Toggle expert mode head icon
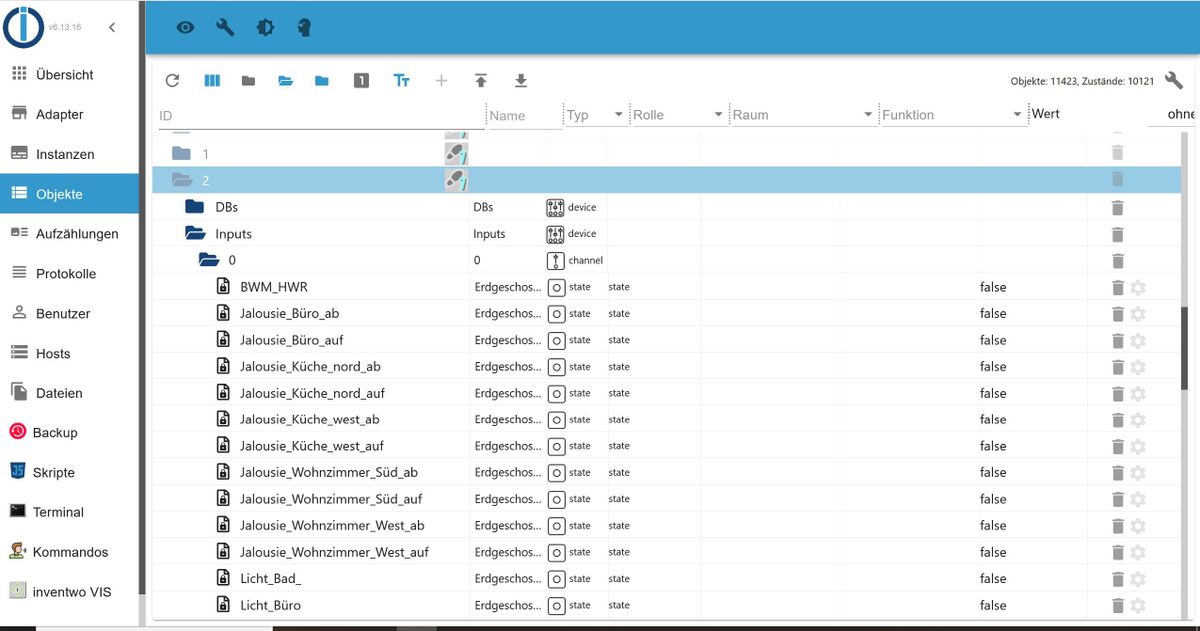Screen dimensions: 1200x631 coord(304,28)
